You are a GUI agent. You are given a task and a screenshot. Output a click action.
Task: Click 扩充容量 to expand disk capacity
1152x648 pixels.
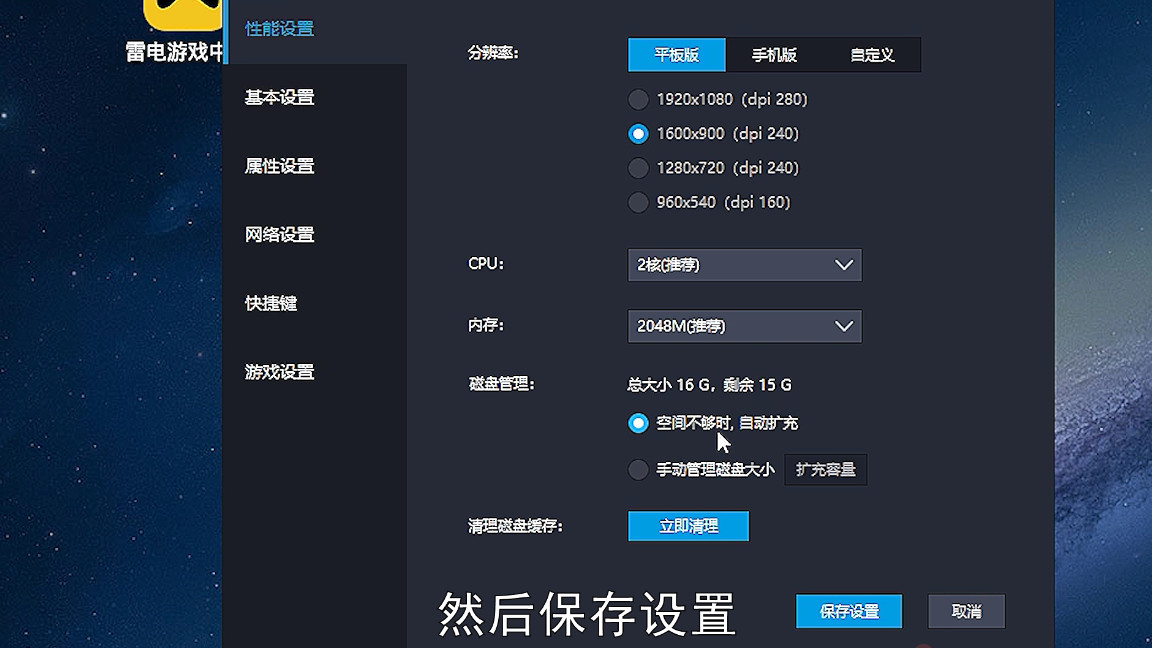825,469
